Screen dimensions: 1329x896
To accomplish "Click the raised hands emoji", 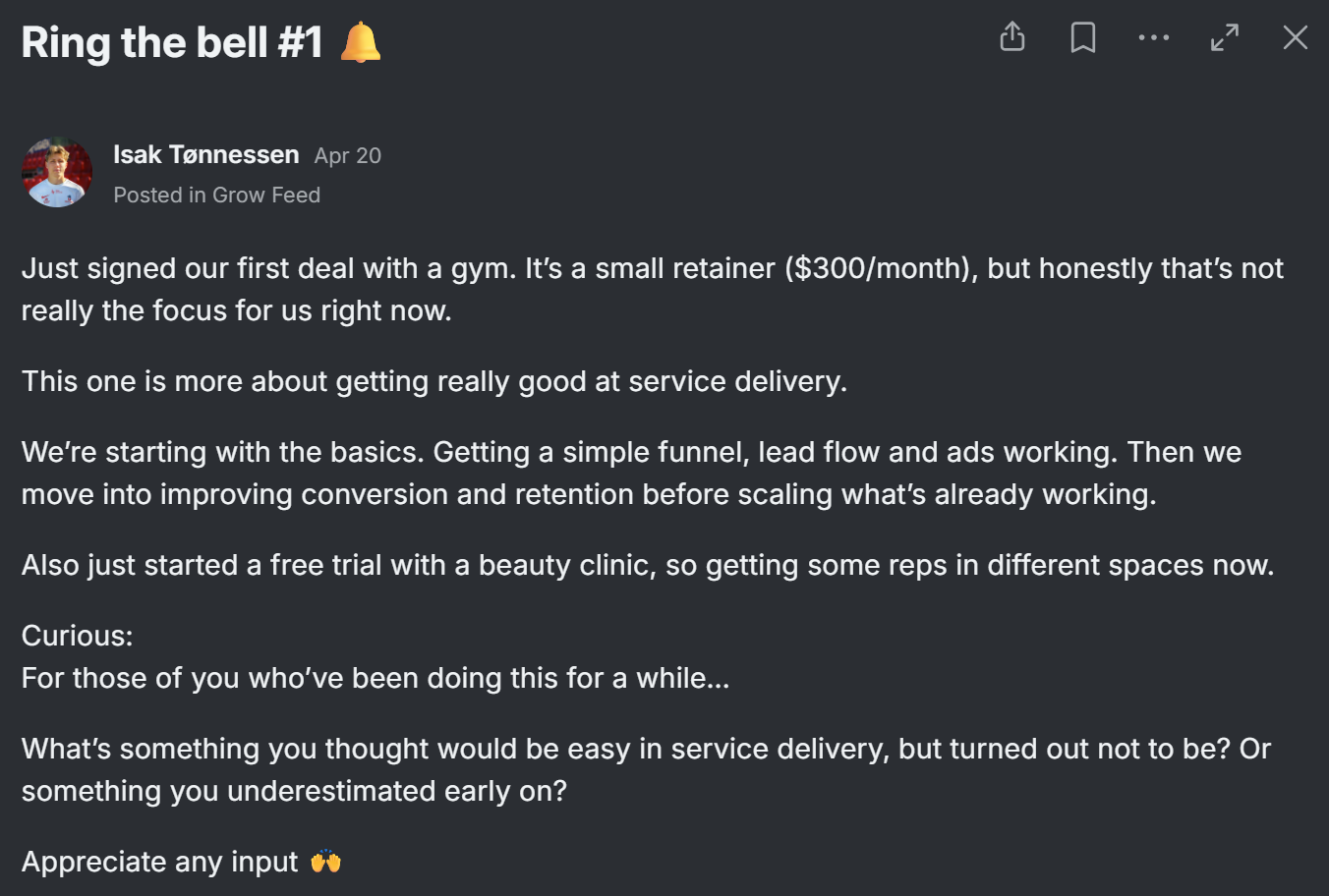I will (x=325, y=862).
